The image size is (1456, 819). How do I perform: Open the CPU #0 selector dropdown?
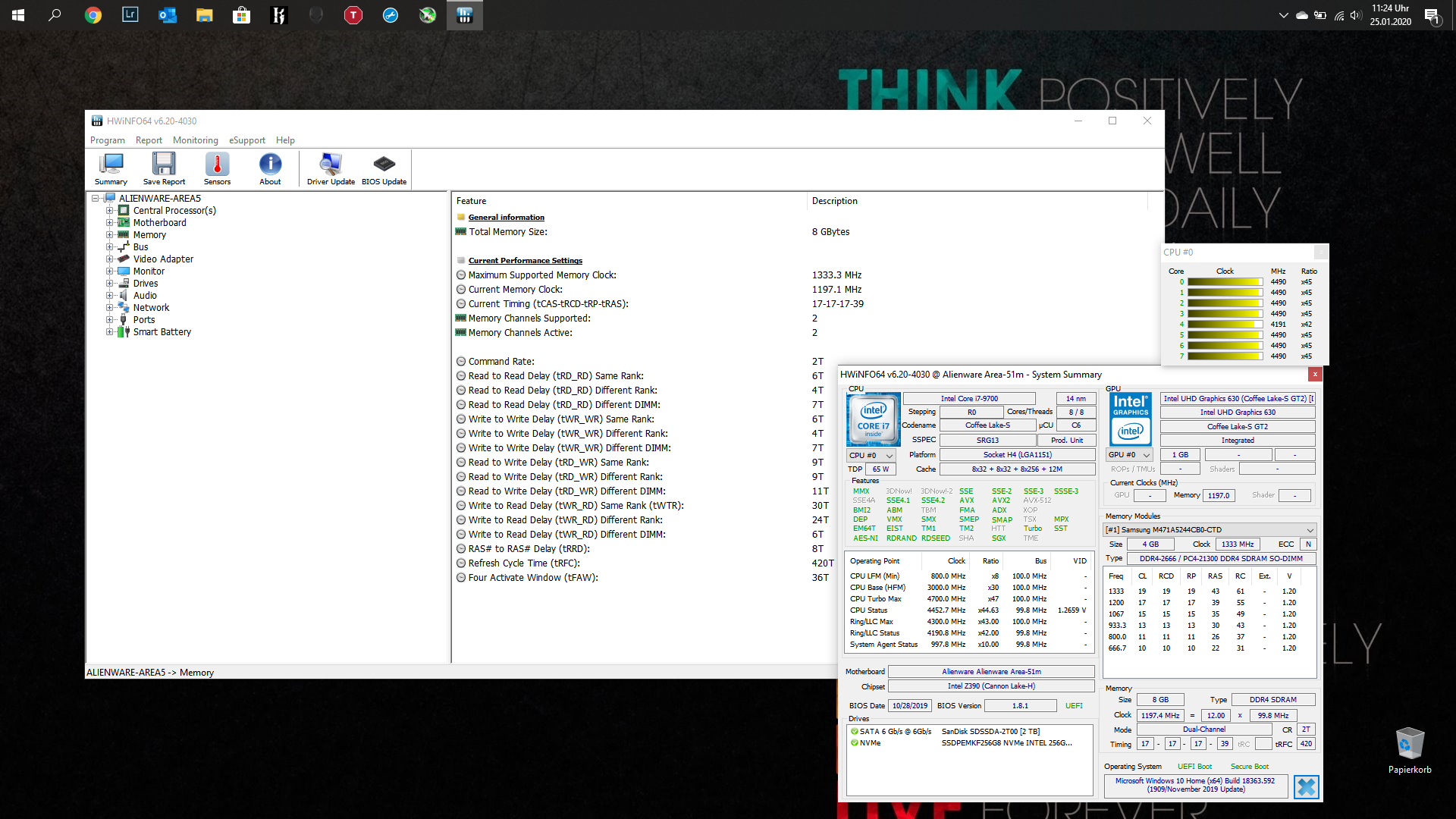click(871, 456)
